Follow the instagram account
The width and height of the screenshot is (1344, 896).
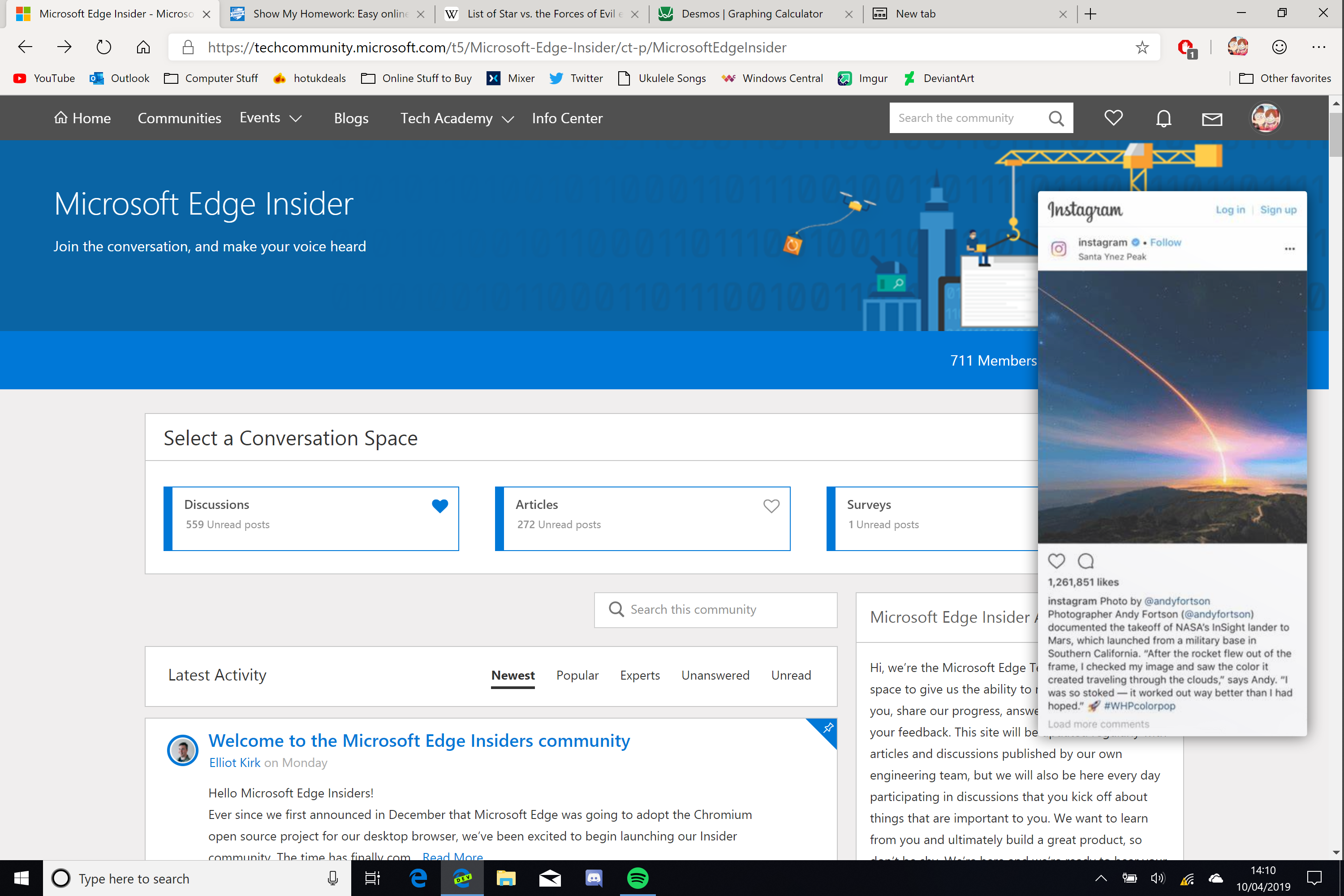coord(1165,242)
